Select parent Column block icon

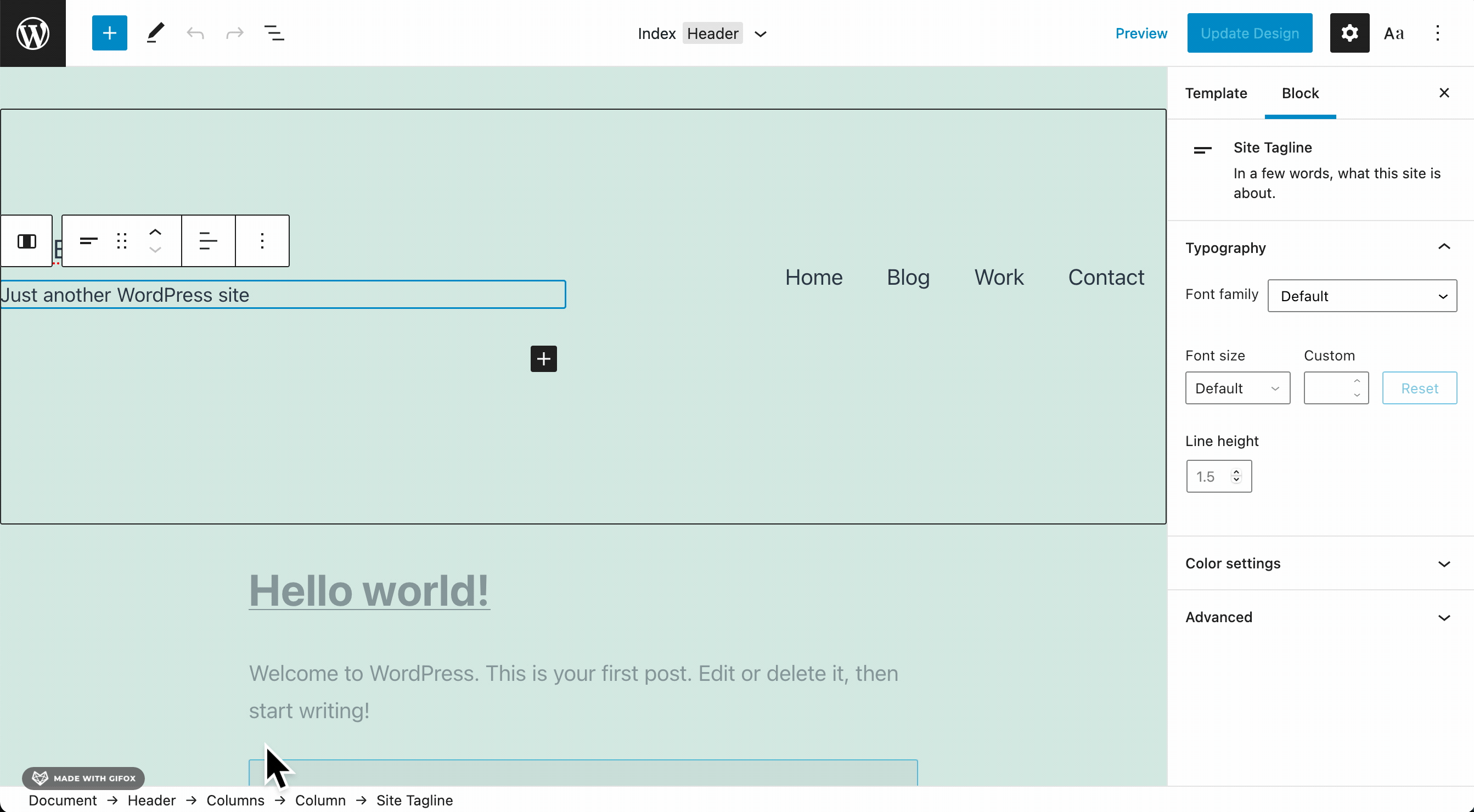26,241
